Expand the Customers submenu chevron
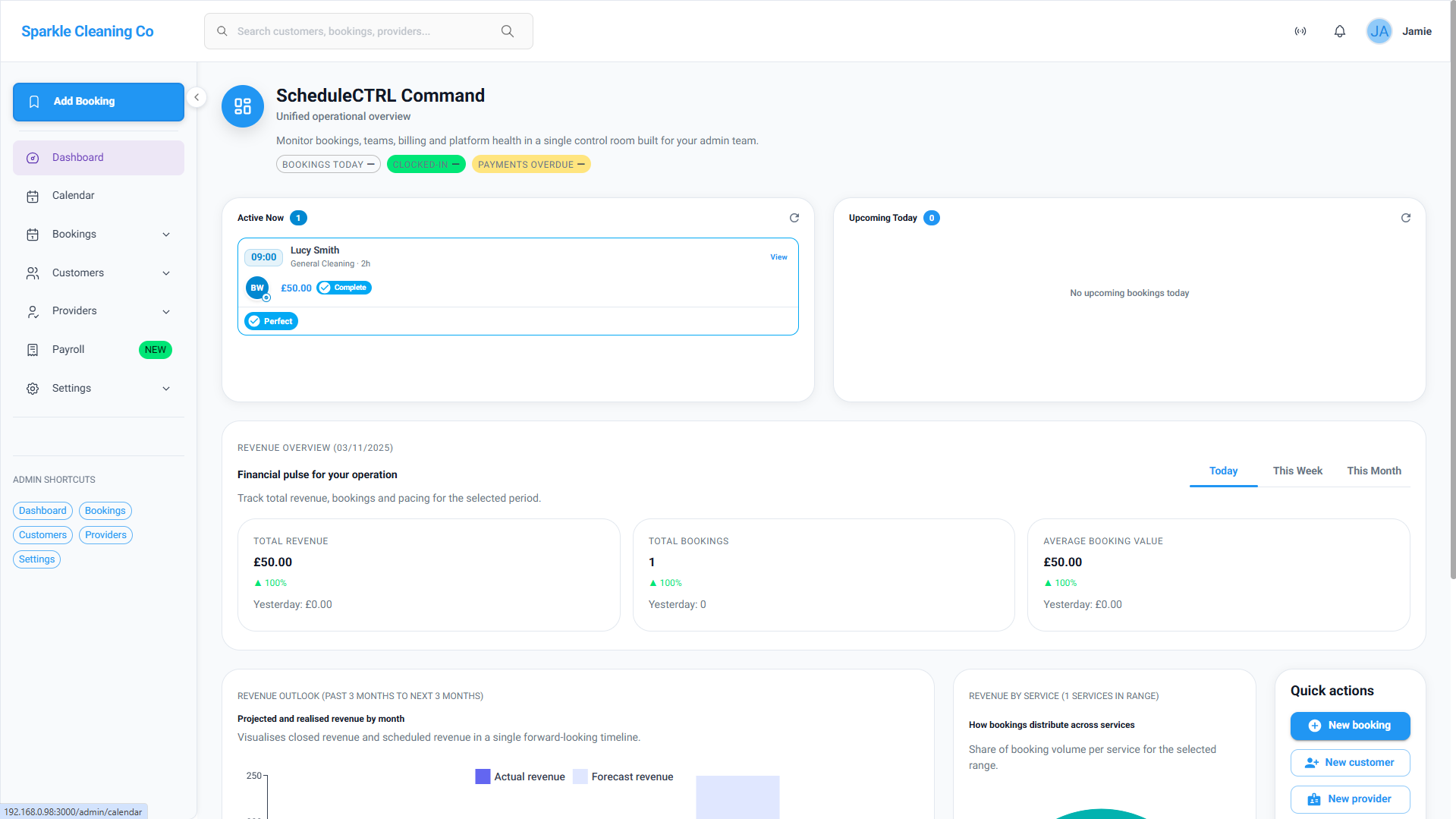Screen dimensions: 1456x819 click(x=166, y=273)
